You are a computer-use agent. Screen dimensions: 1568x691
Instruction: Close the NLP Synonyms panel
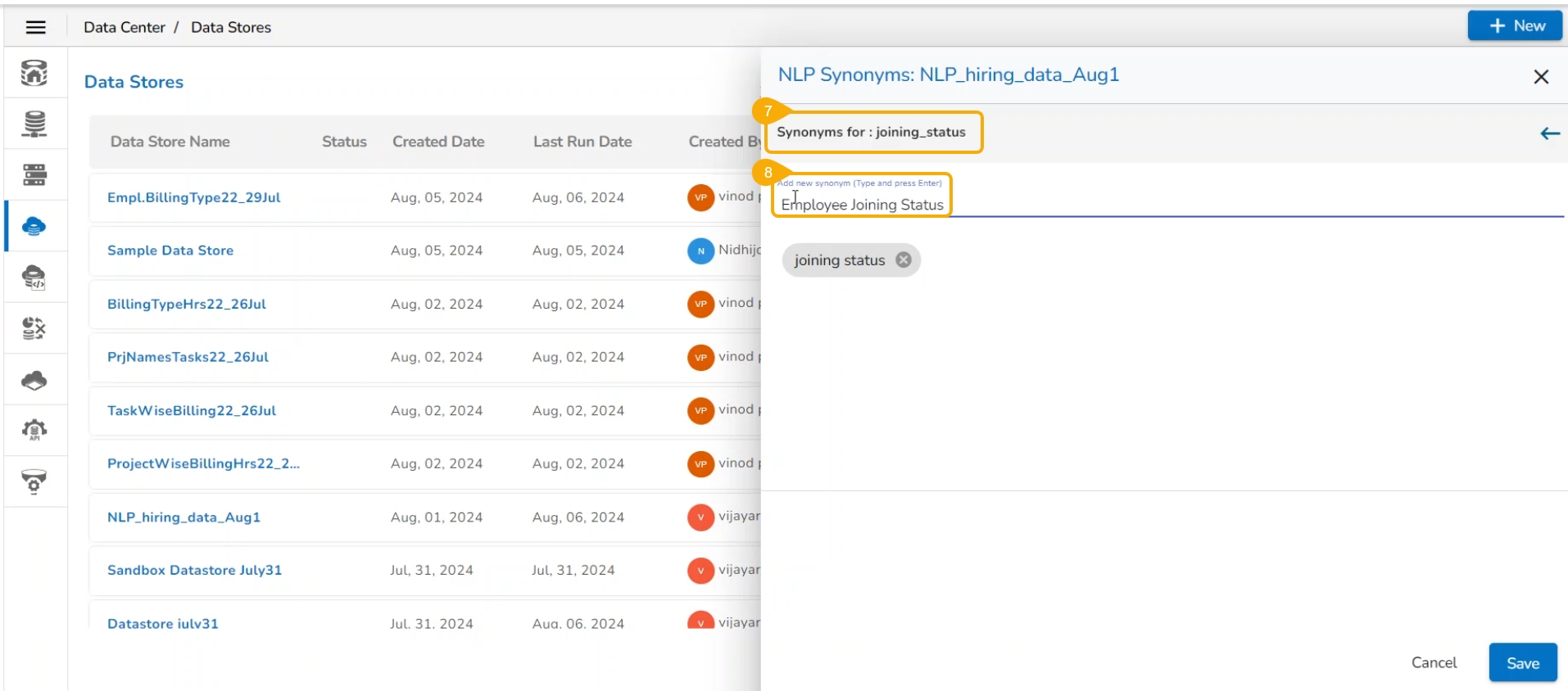[x=1540, y=76]
